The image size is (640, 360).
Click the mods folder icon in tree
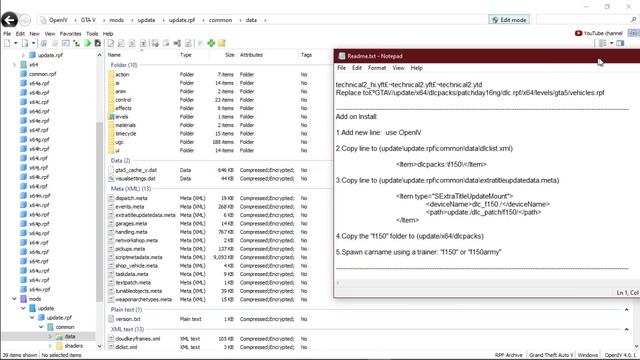coord(24,299)
